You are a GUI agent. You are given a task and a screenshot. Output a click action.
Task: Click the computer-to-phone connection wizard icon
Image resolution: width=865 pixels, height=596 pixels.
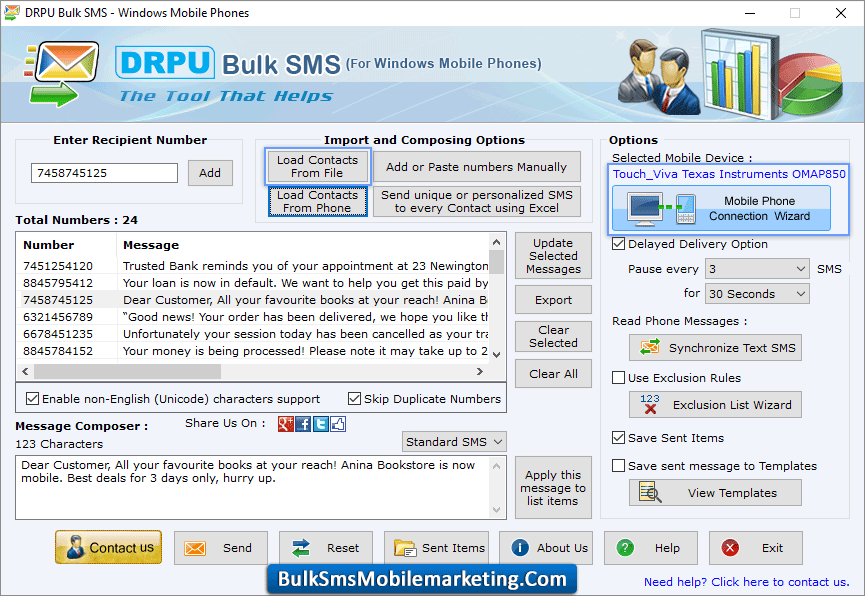[x=662, y=209]
